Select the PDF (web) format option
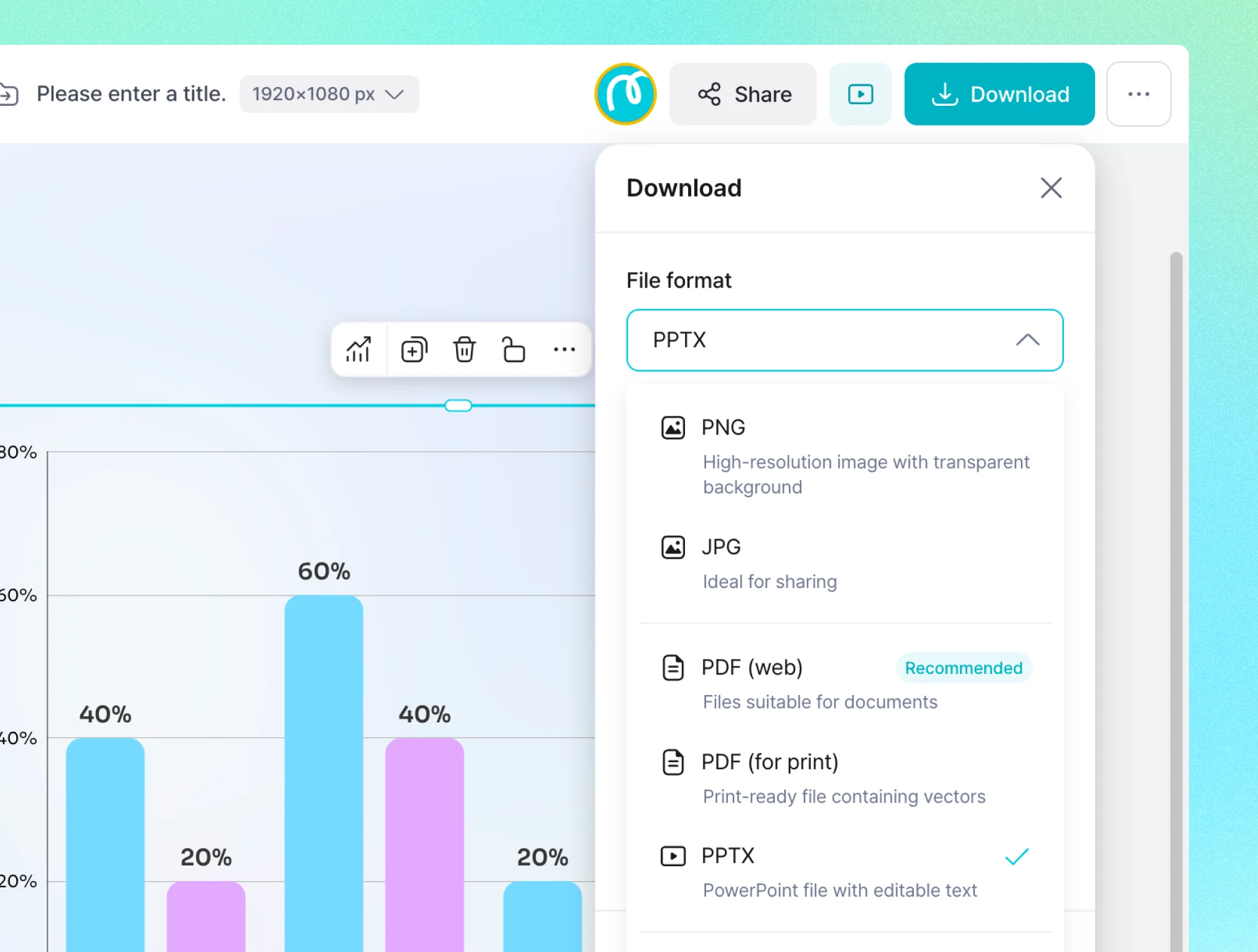Screen dimensions: 1258x952 tap(844, 684)
